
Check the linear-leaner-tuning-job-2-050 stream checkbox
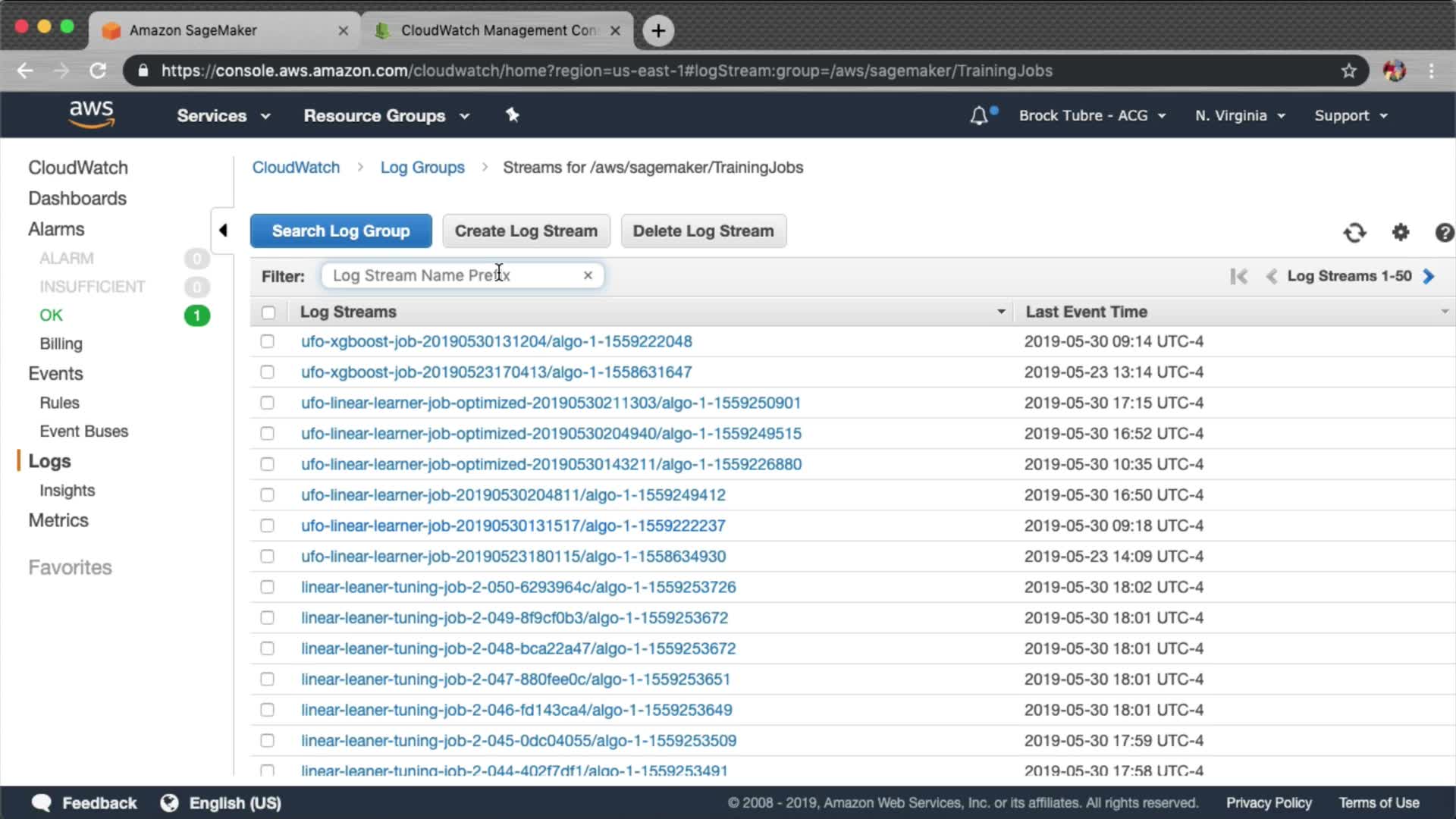(x=267, y=587)
